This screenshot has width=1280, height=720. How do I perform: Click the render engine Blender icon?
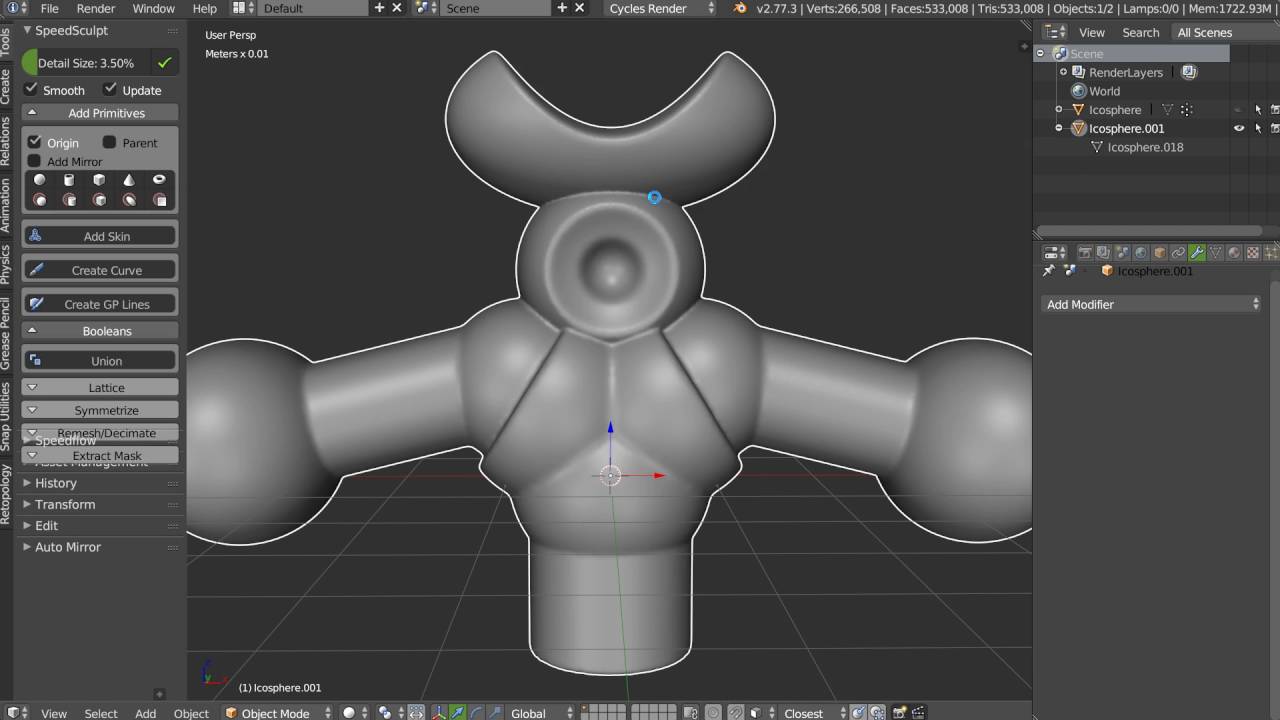pos(740,8)
